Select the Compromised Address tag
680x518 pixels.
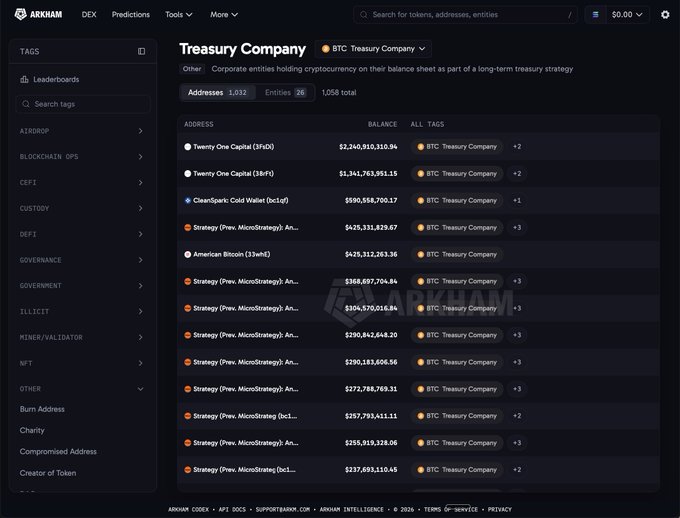[x=58, y=452]
